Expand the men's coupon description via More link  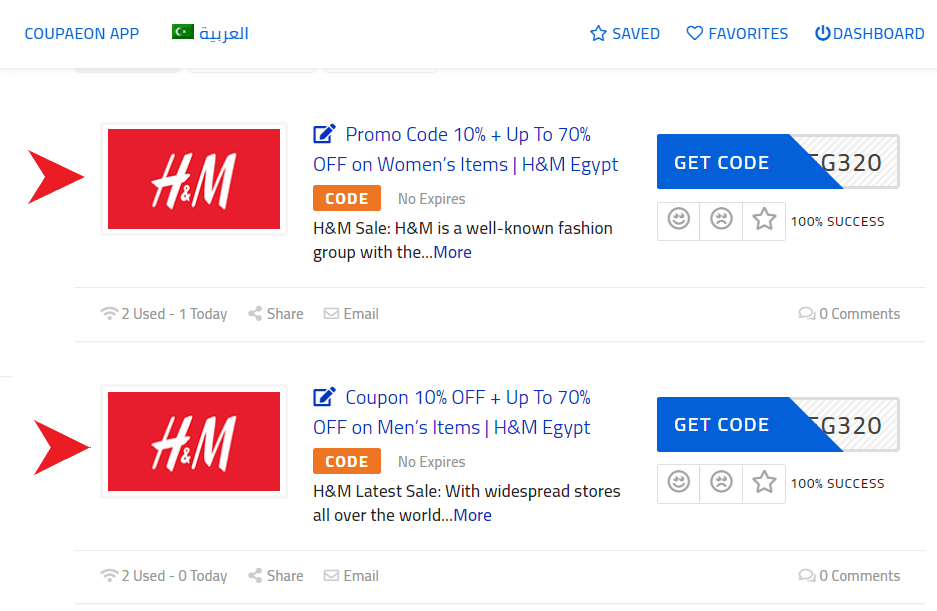(472, 515)
